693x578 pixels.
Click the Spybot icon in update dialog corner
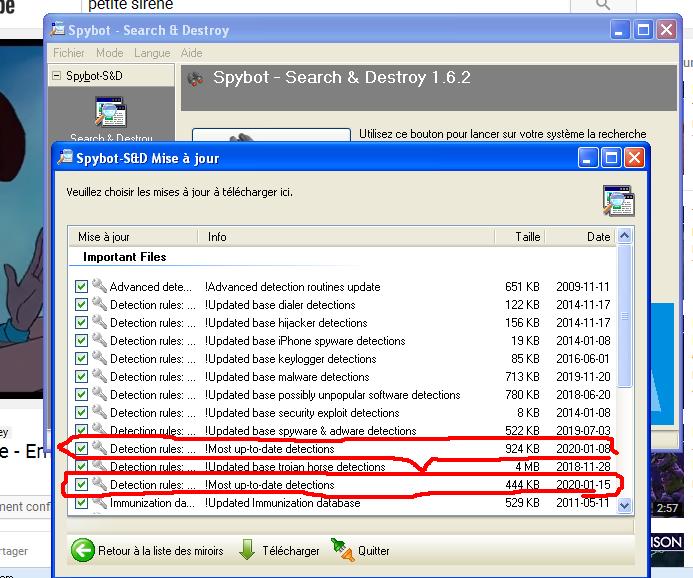pyautogui.click(x=619, y=201)
